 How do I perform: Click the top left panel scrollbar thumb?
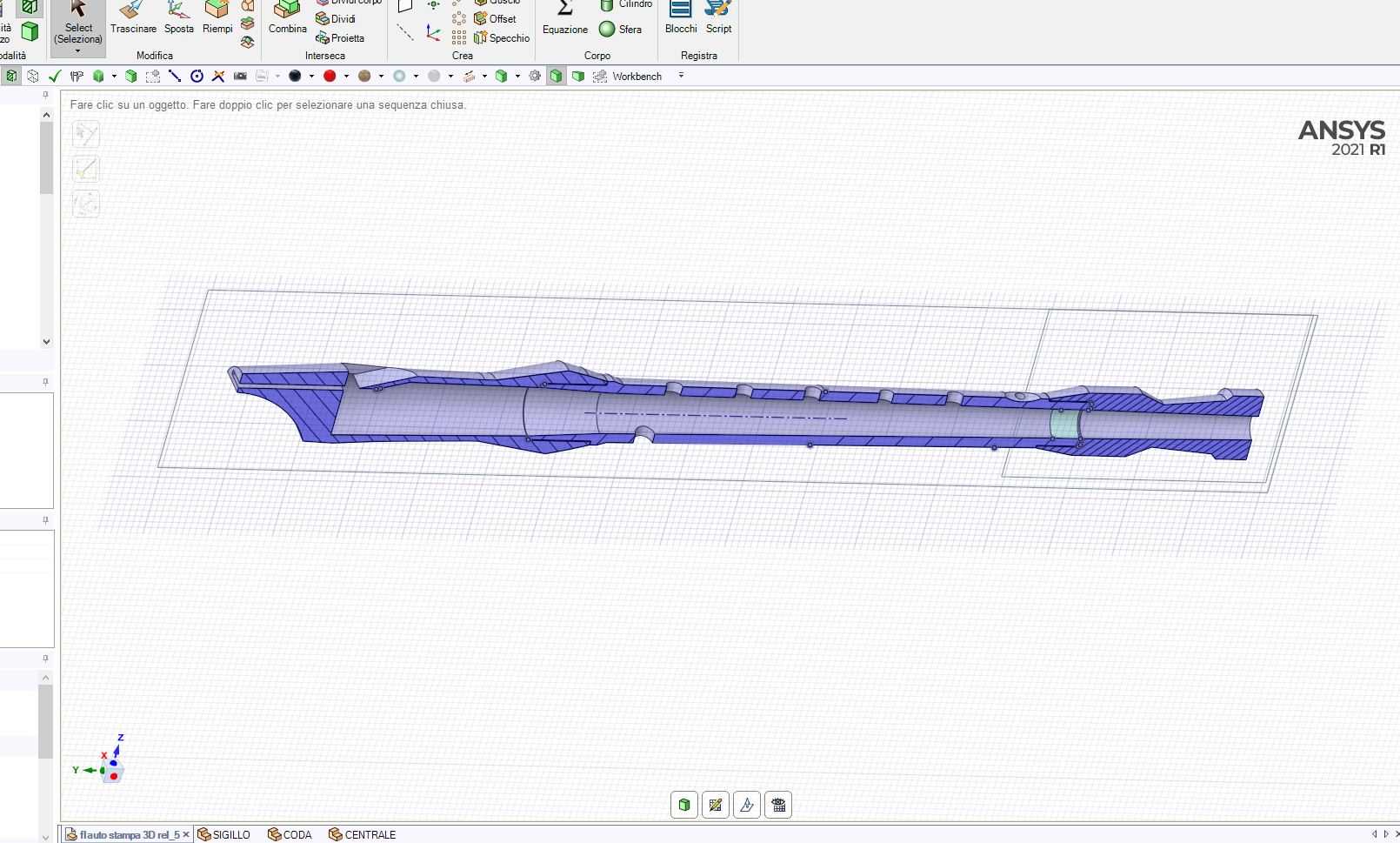[x=46, y=157]
